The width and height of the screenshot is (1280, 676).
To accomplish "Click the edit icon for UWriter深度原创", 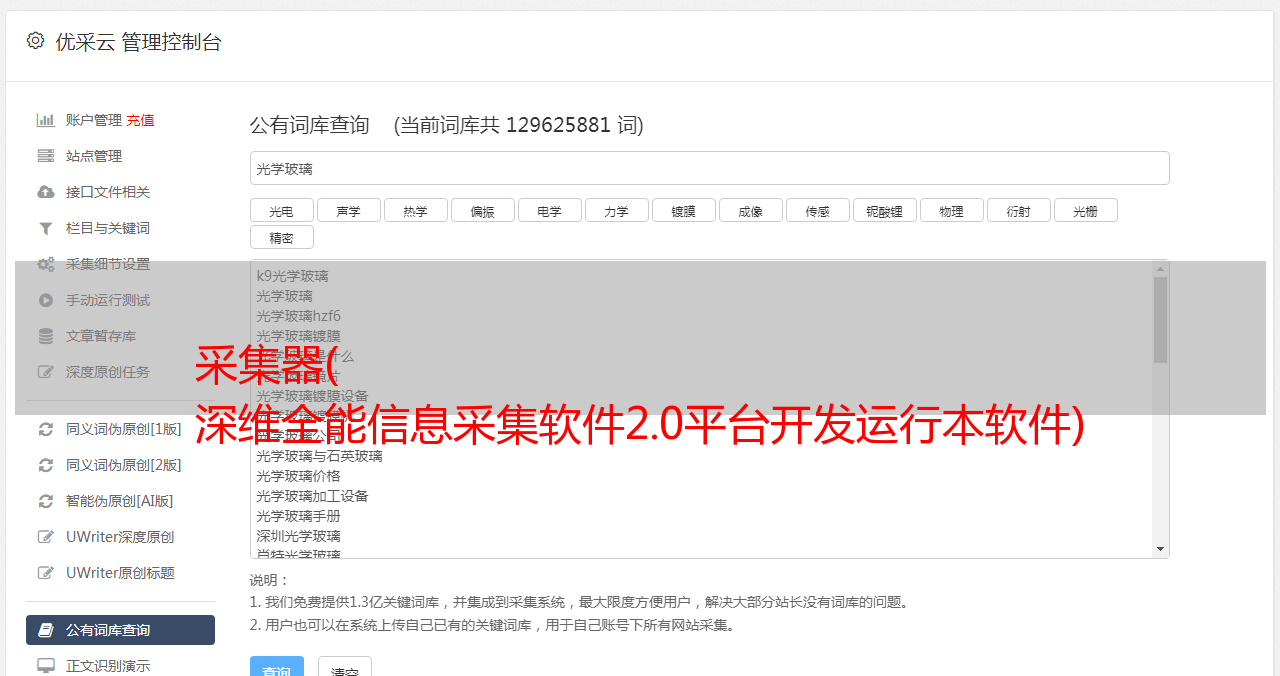I will pyautogui.click(x=46, y=537).
